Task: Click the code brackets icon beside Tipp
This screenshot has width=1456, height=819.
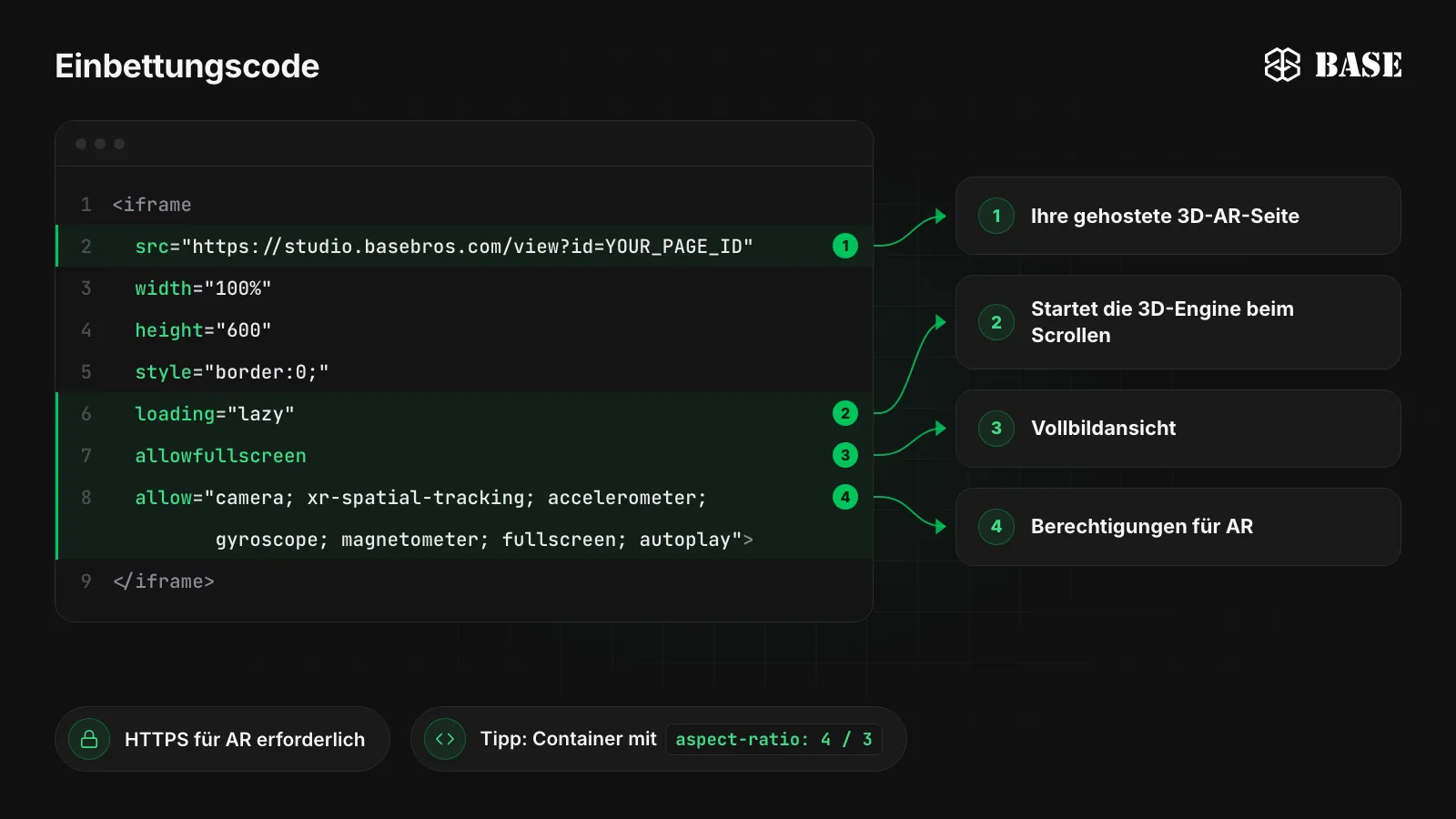Action: 445,739
